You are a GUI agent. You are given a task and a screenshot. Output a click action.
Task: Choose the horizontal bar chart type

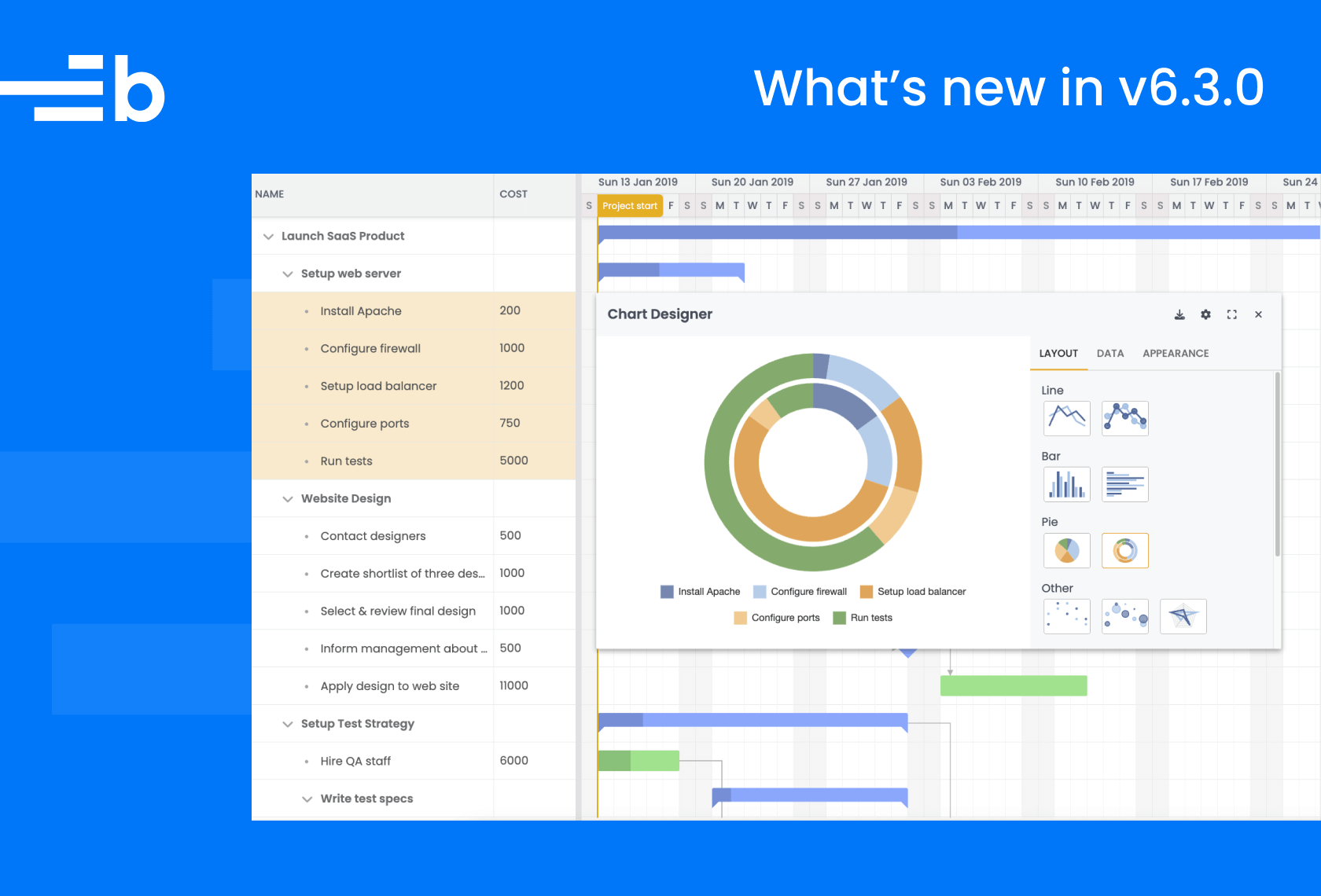point(1125,484)
